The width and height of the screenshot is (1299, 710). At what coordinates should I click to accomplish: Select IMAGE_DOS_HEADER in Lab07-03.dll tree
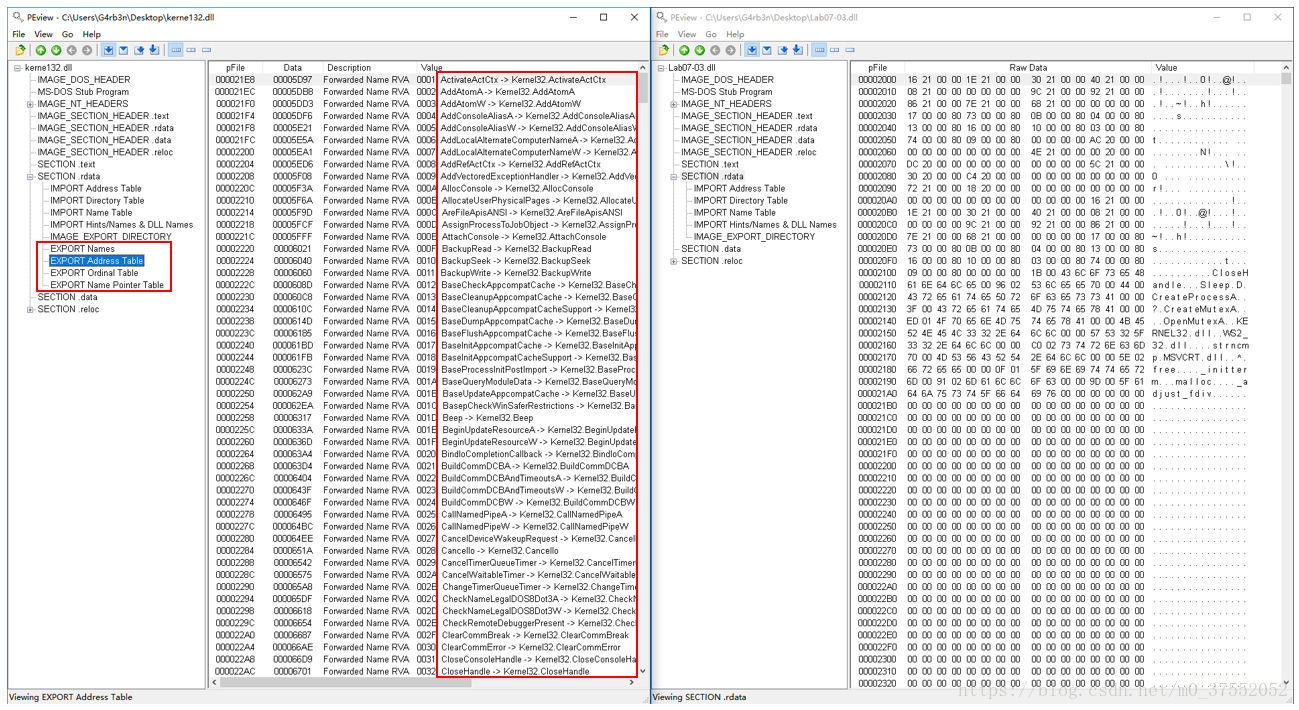[x=727, y=80]
